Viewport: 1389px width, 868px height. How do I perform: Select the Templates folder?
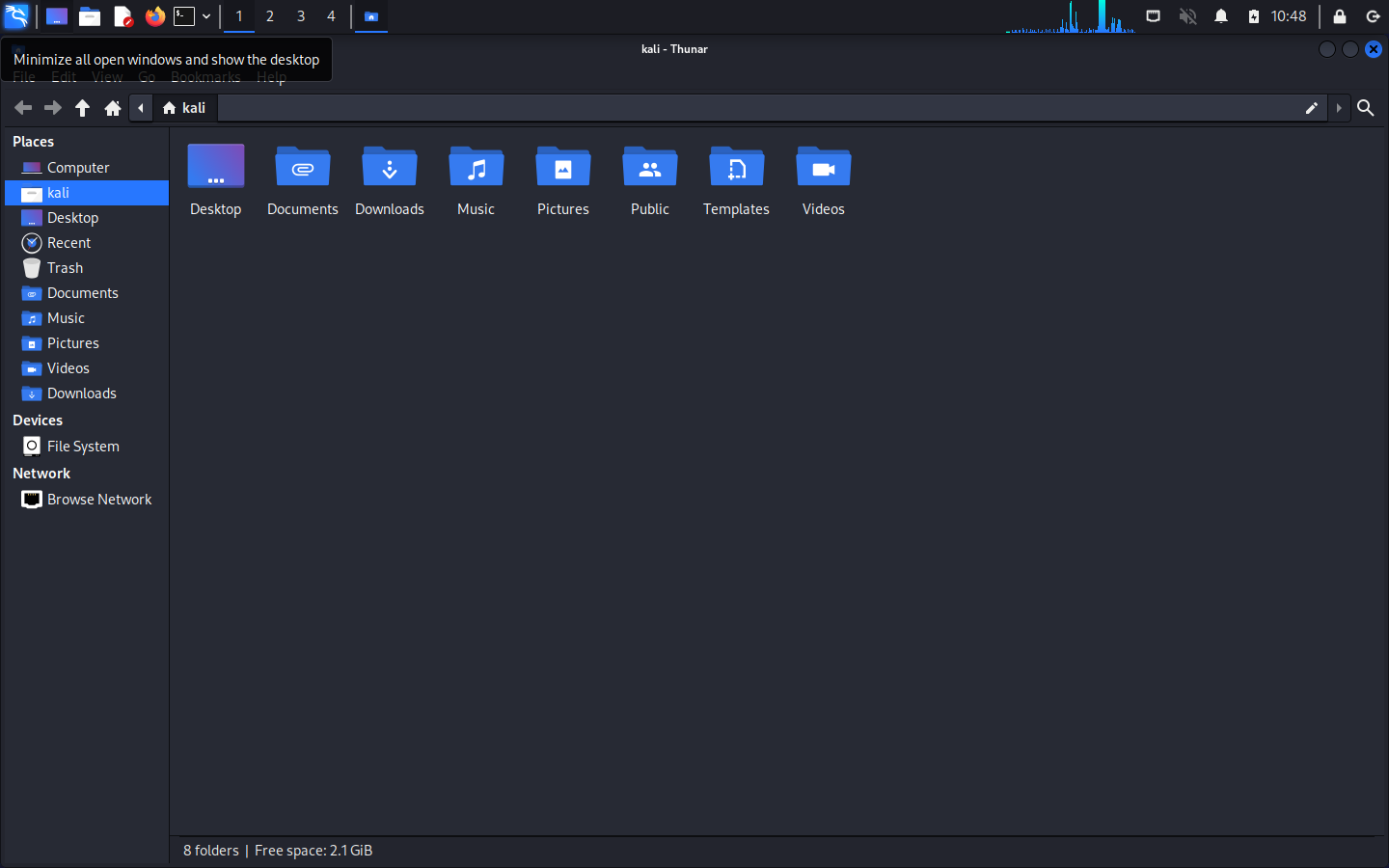(x=736, y=180)
